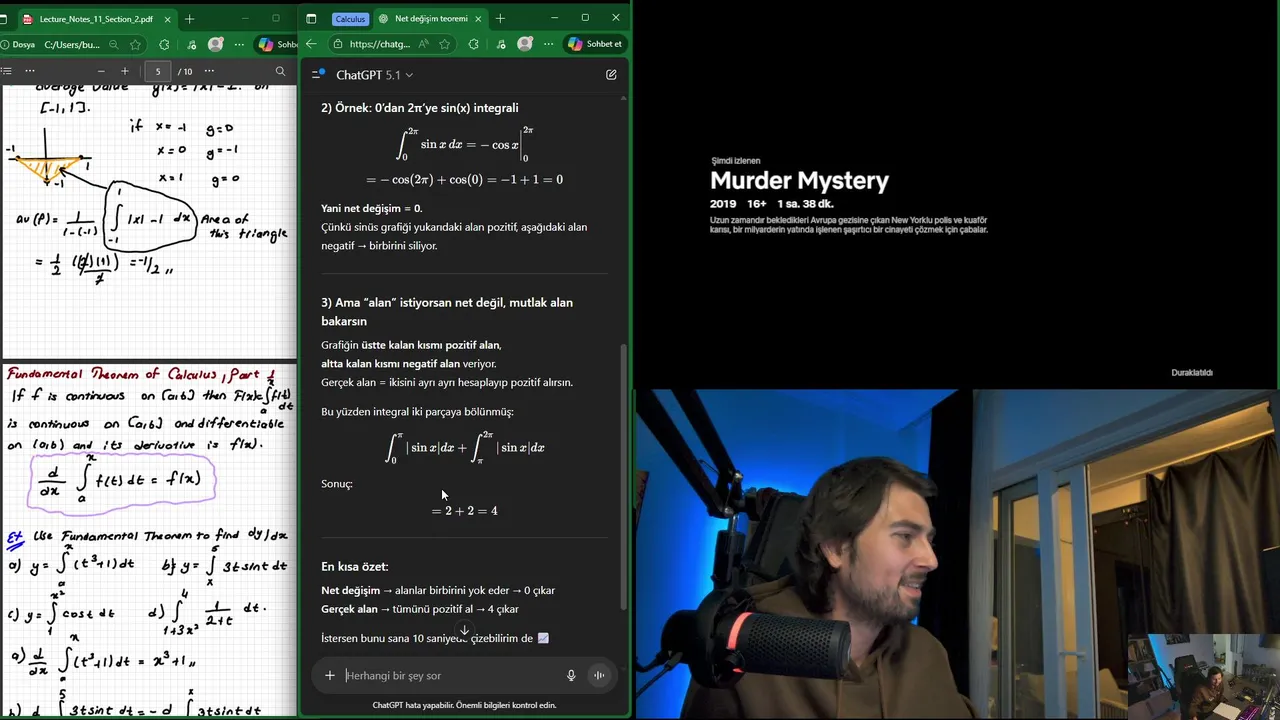The width and height of the screenshot is (1280, 720).
Task: Click zoom magnifier icon in PDF address bar
Action: [113, 44]
